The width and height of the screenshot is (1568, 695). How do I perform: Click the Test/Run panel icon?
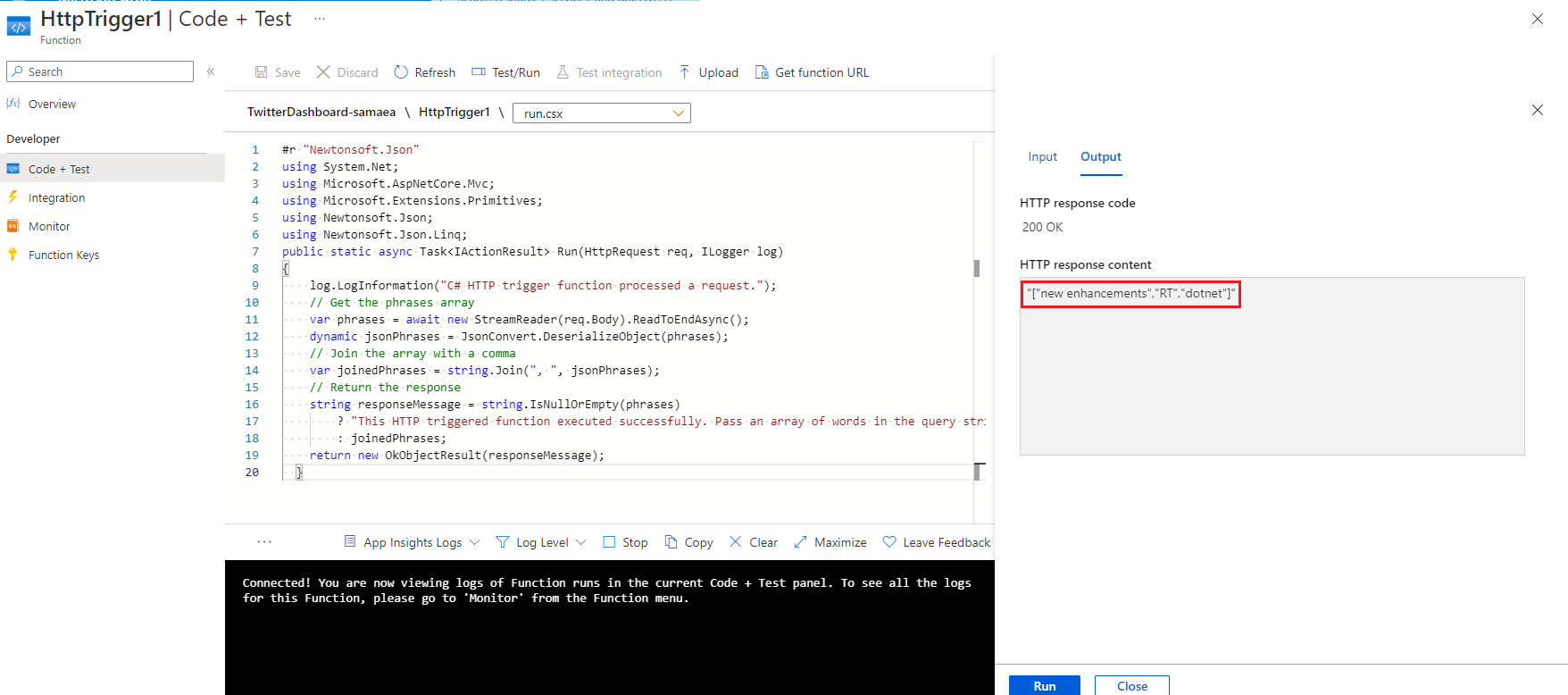(479, 71)
